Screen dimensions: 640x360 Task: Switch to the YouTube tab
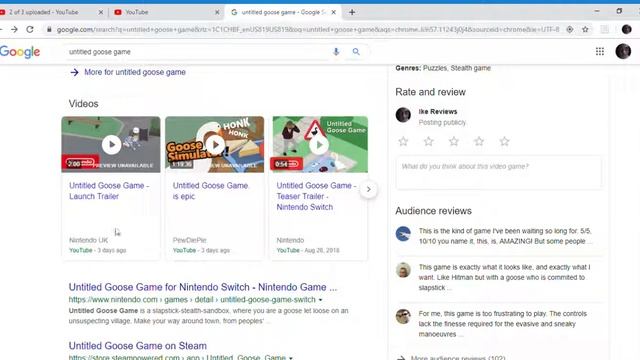coord(167,12)
